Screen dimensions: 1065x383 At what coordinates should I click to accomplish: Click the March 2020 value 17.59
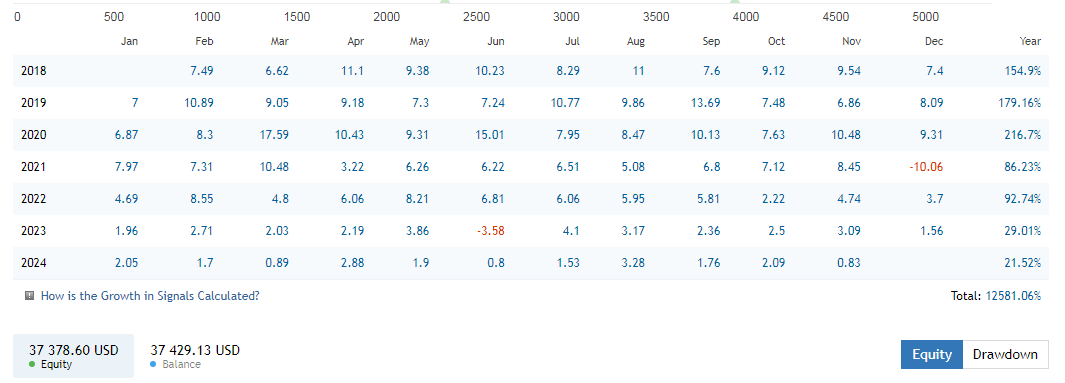274,135
